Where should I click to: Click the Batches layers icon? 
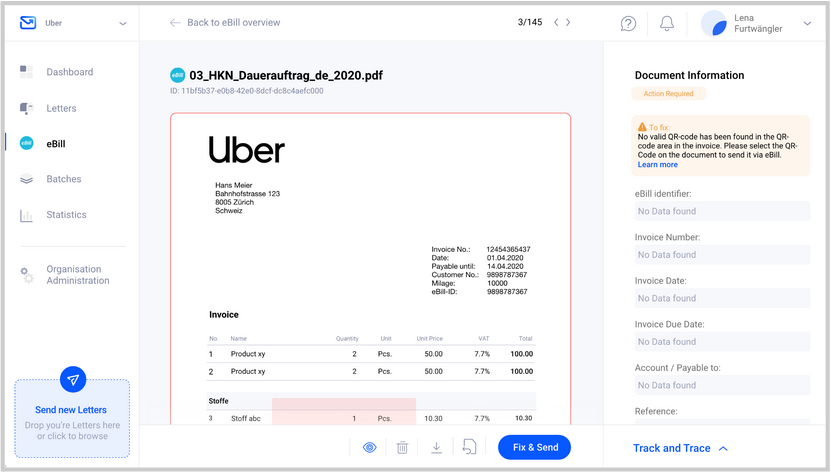[26, 179]
